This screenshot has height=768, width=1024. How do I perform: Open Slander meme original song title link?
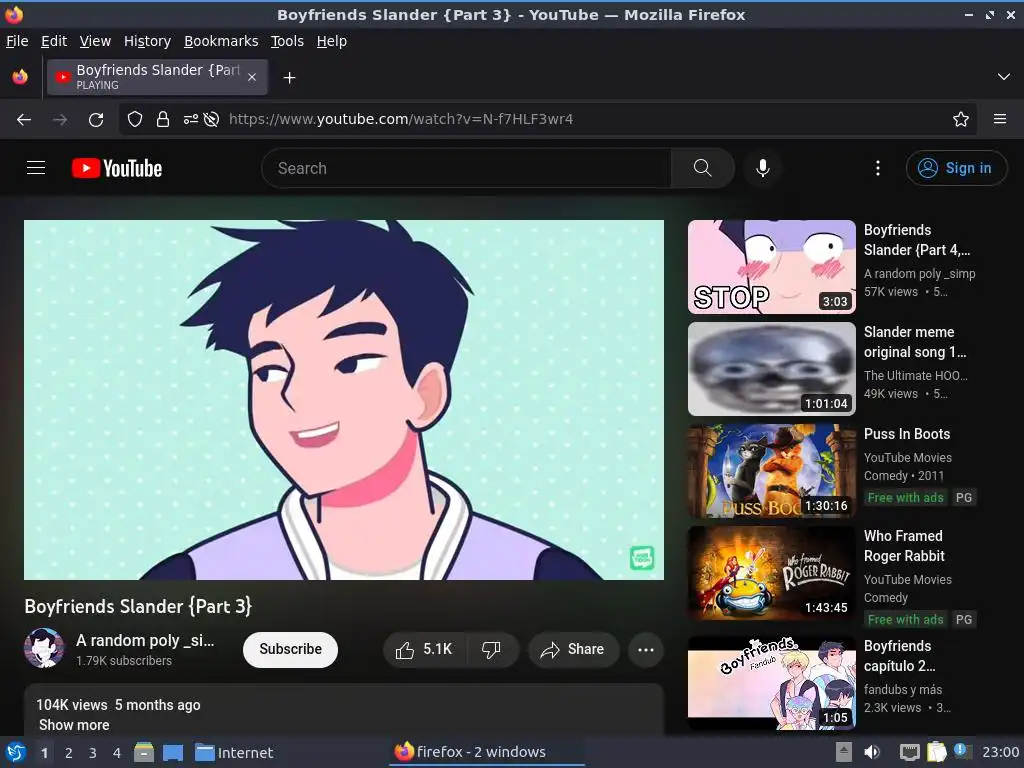(915, 342)
